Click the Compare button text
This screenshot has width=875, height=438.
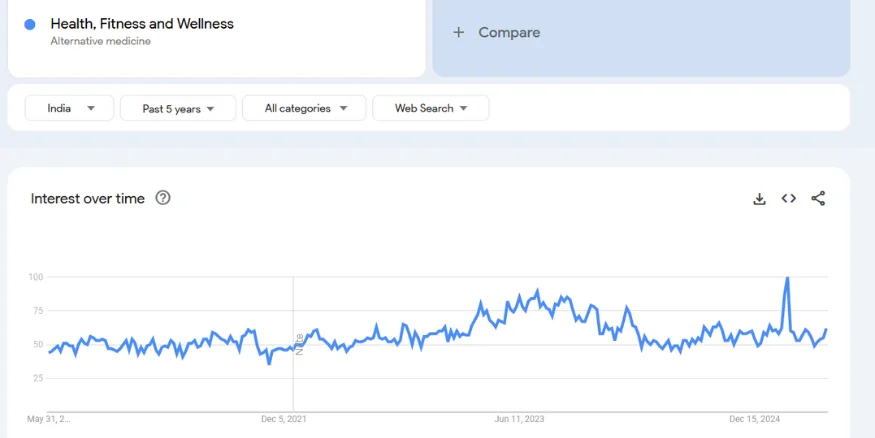click(509, 32)
